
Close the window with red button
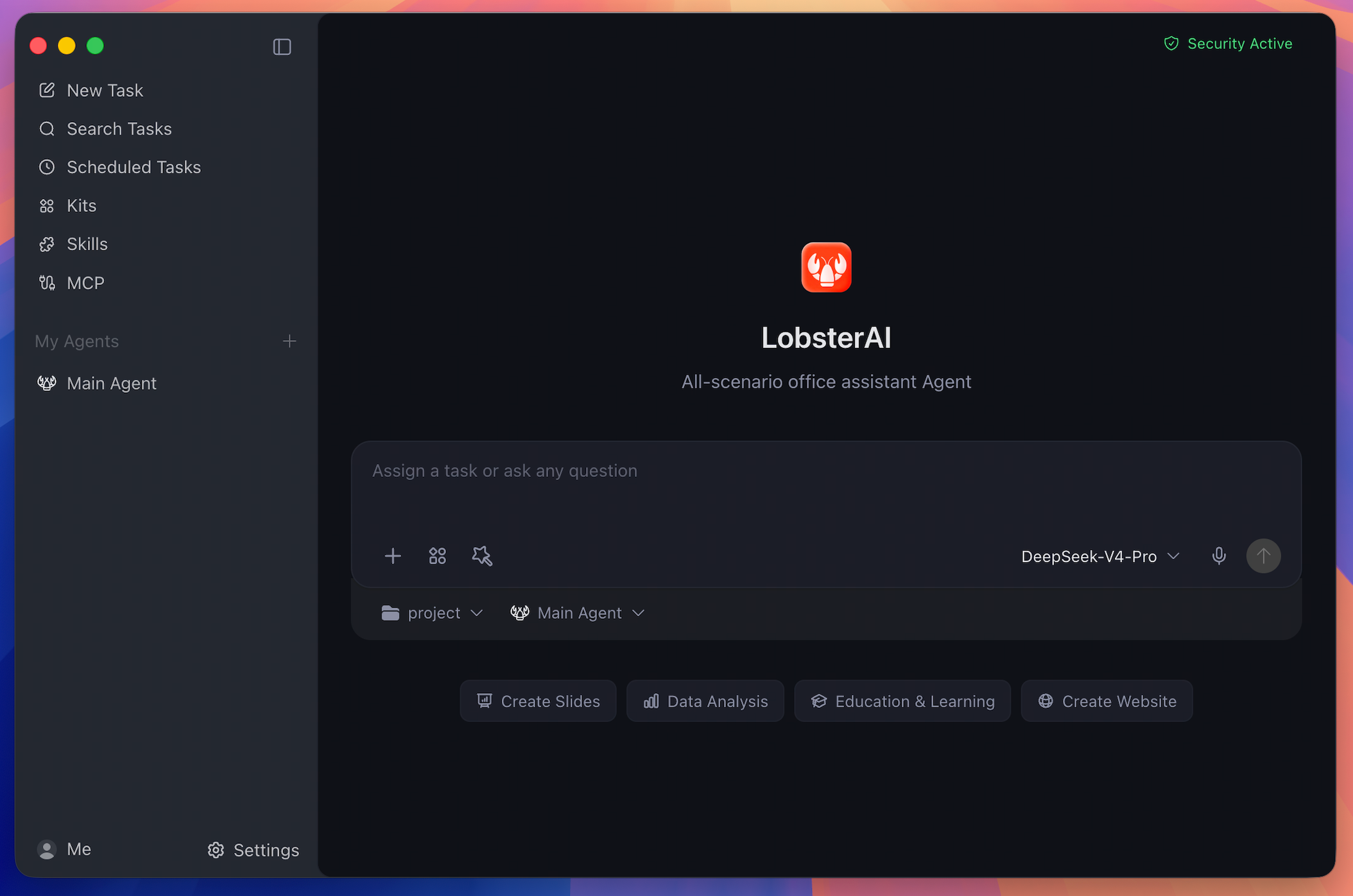click(x=39, y=46)
